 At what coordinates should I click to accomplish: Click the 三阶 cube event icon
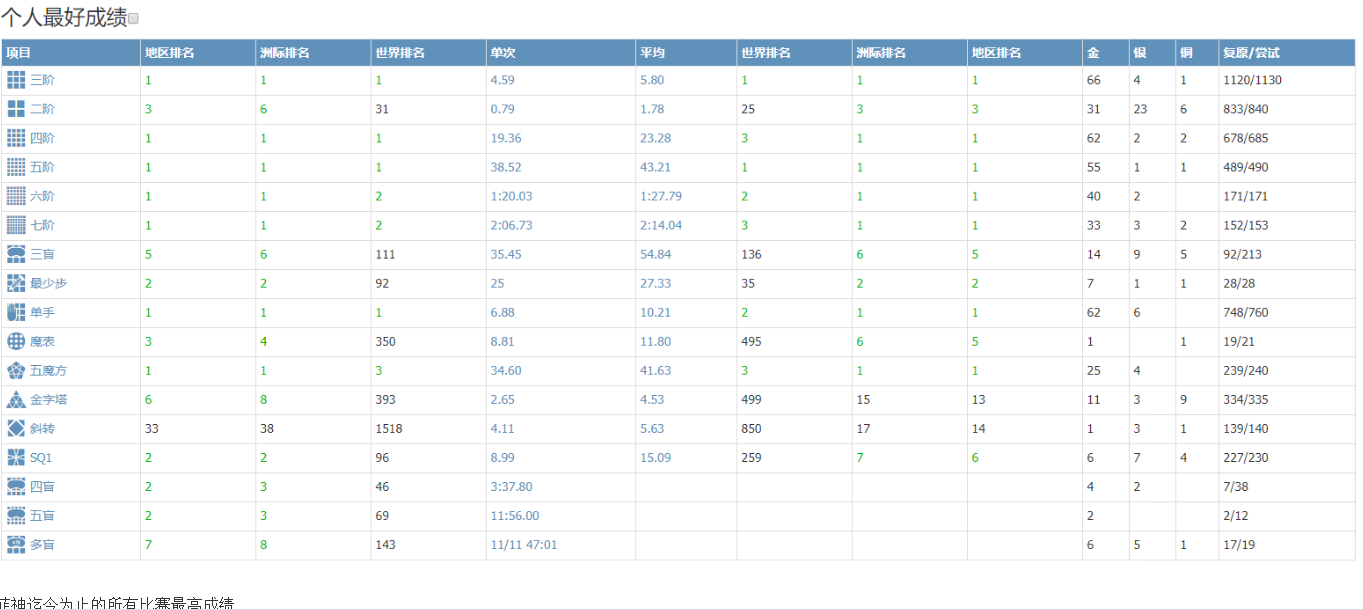[x=16, y=80]
